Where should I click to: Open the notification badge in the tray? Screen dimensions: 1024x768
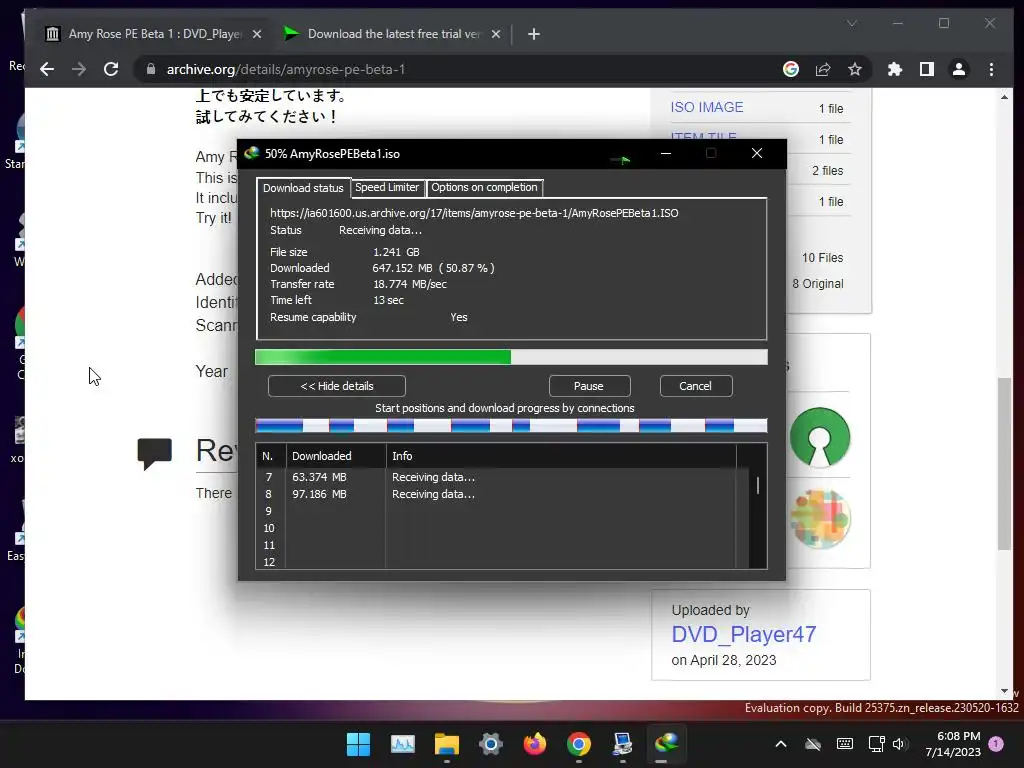(x=996, y=744)
